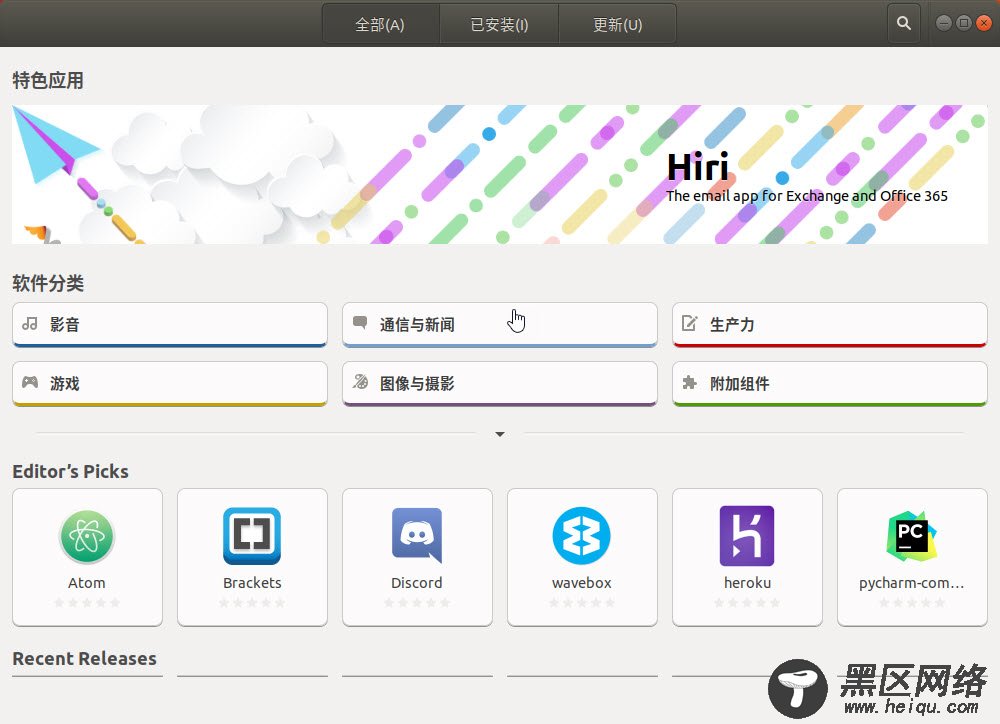Viewport: 1000px width, 724px height.
Task: Click the Brackets name label
Action: (252, 582)
